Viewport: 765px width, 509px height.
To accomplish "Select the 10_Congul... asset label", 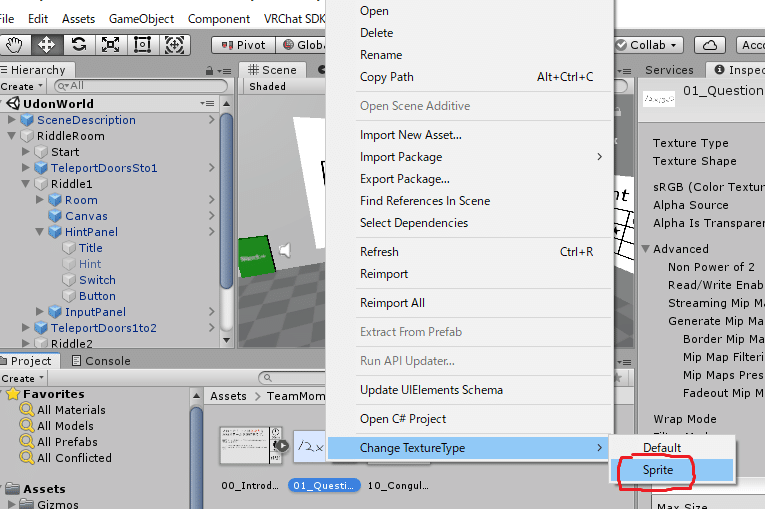I will click(x=398, y=486).
